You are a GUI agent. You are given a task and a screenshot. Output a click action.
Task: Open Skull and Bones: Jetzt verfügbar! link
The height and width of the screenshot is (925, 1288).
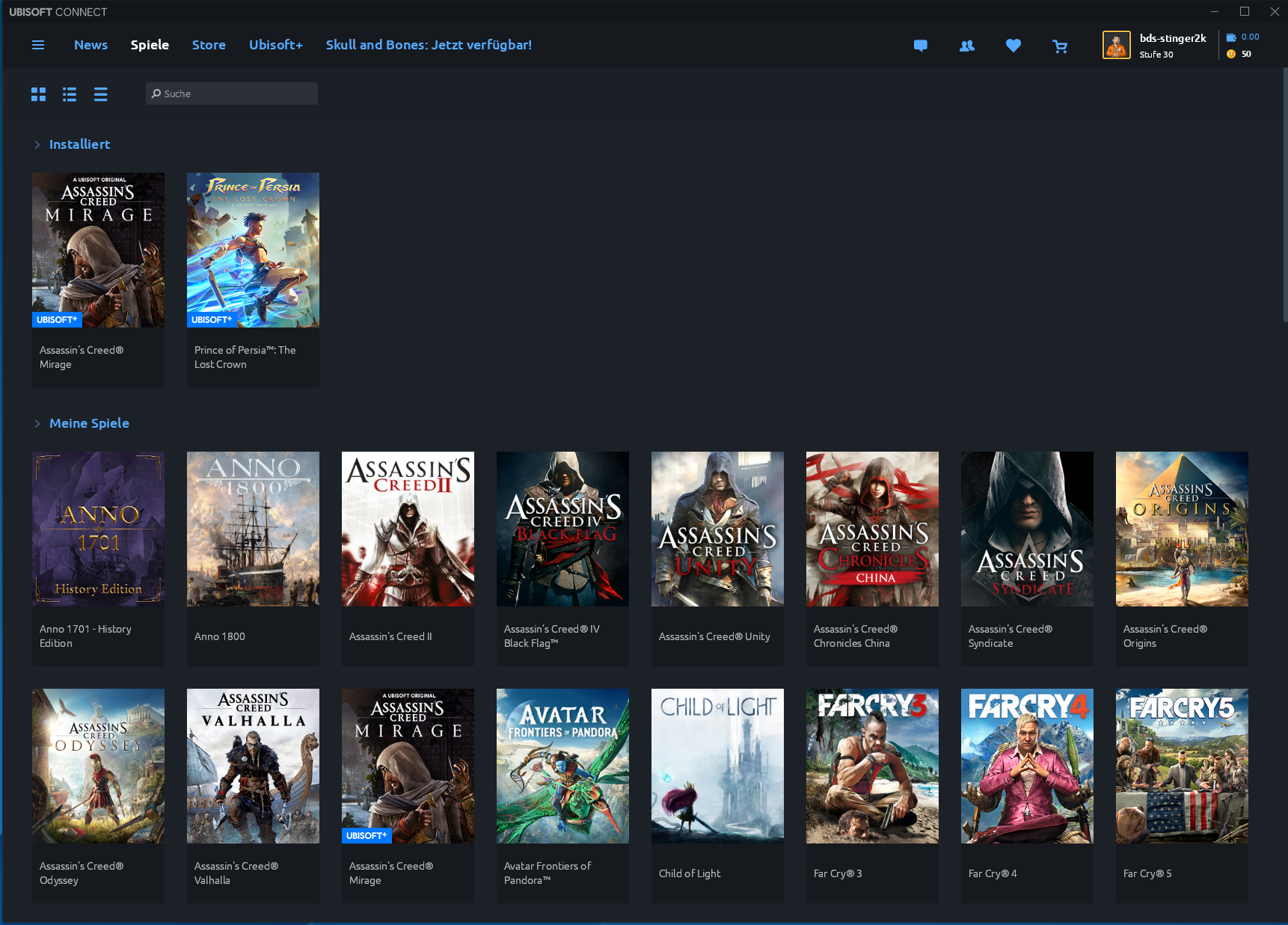429,45
